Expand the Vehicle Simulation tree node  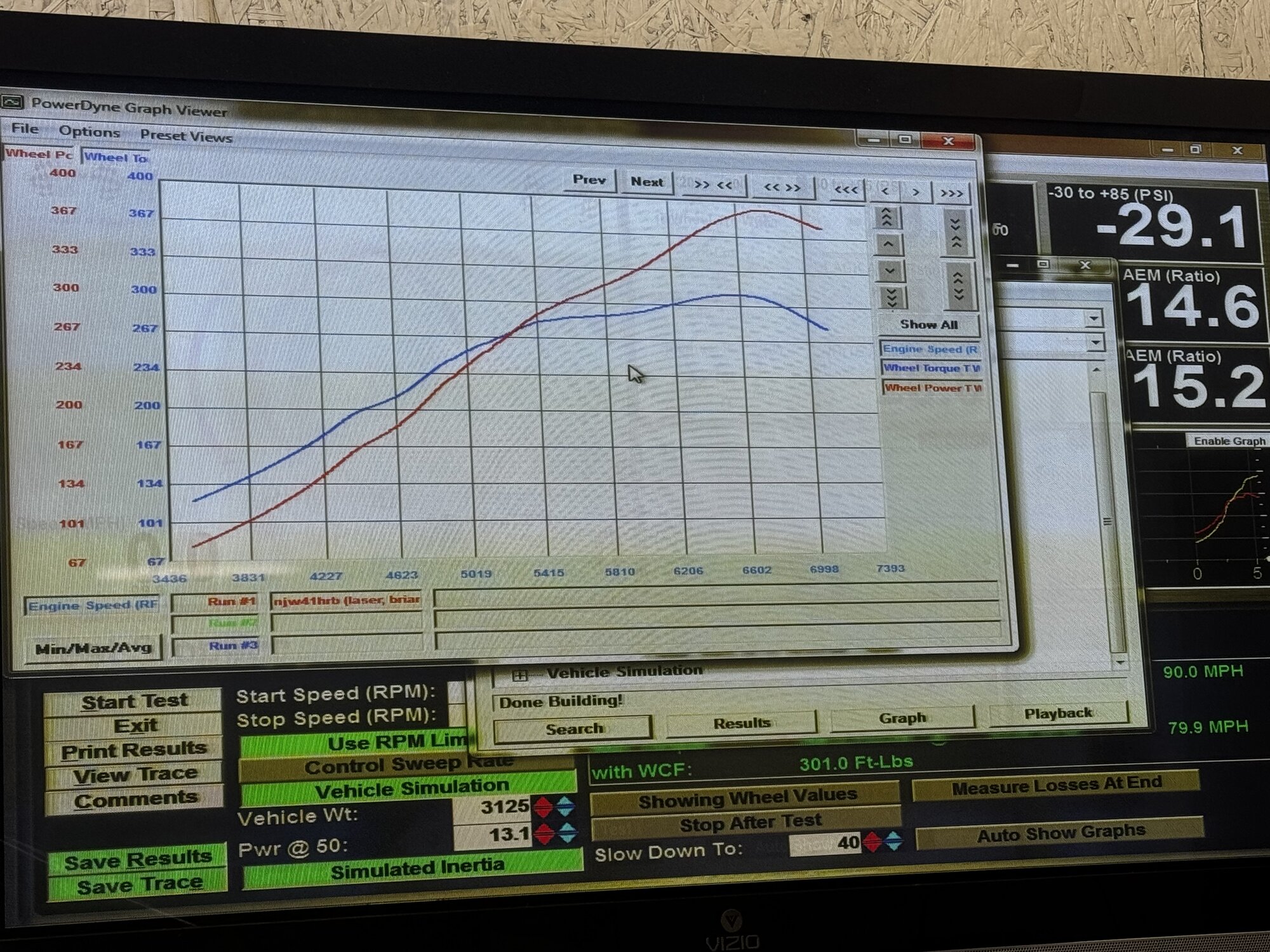tap(520, 675)
